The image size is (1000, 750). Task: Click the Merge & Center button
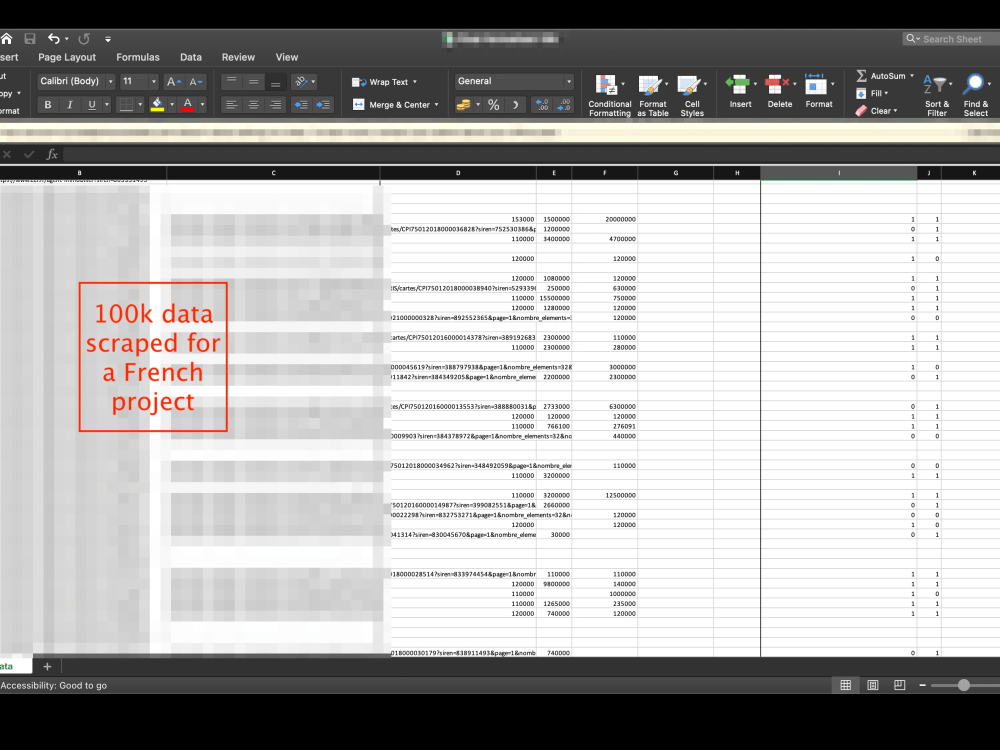391,105
